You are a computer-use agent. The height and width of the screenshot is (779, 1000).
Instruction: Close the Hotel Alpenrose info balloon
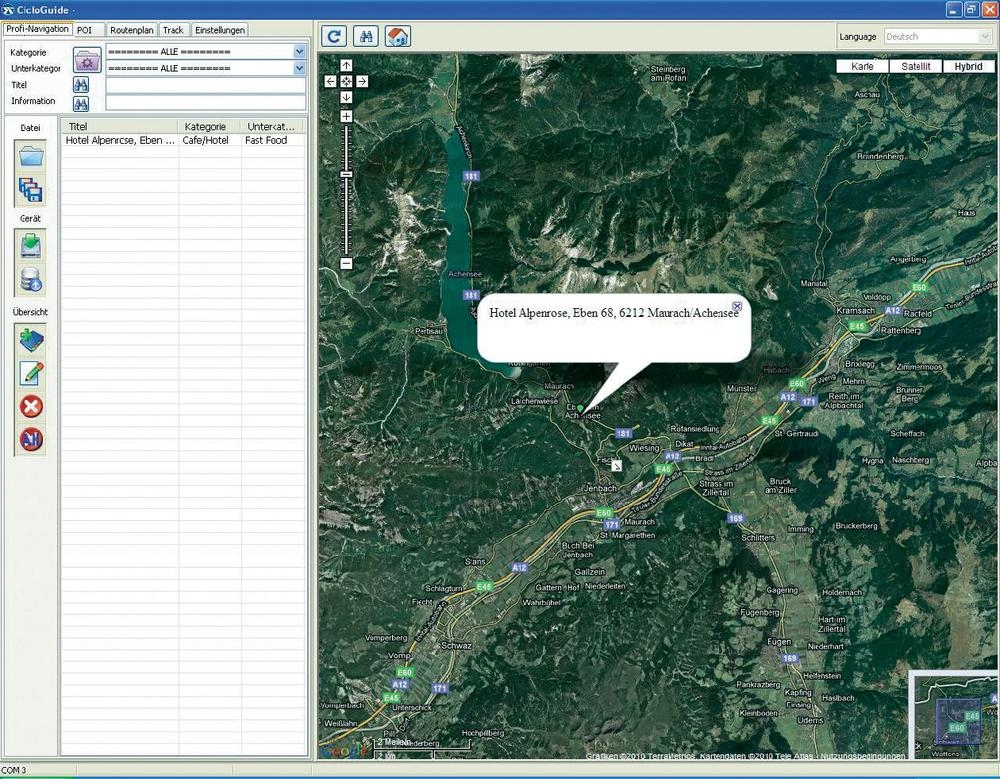(x=737, y=306)
